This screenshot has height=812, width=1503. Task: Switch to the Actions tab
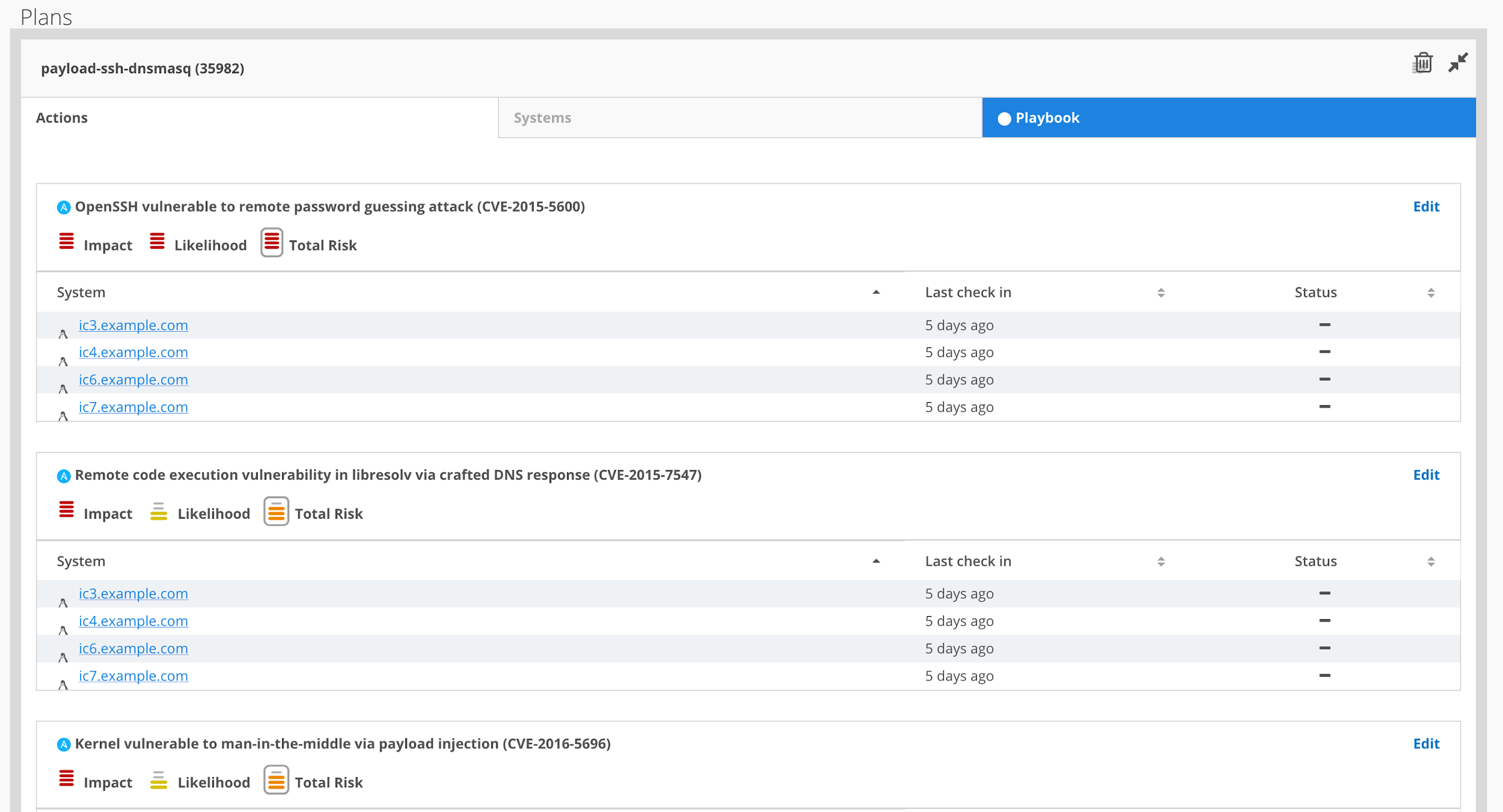pyautogui.click(x=259, y=118)
